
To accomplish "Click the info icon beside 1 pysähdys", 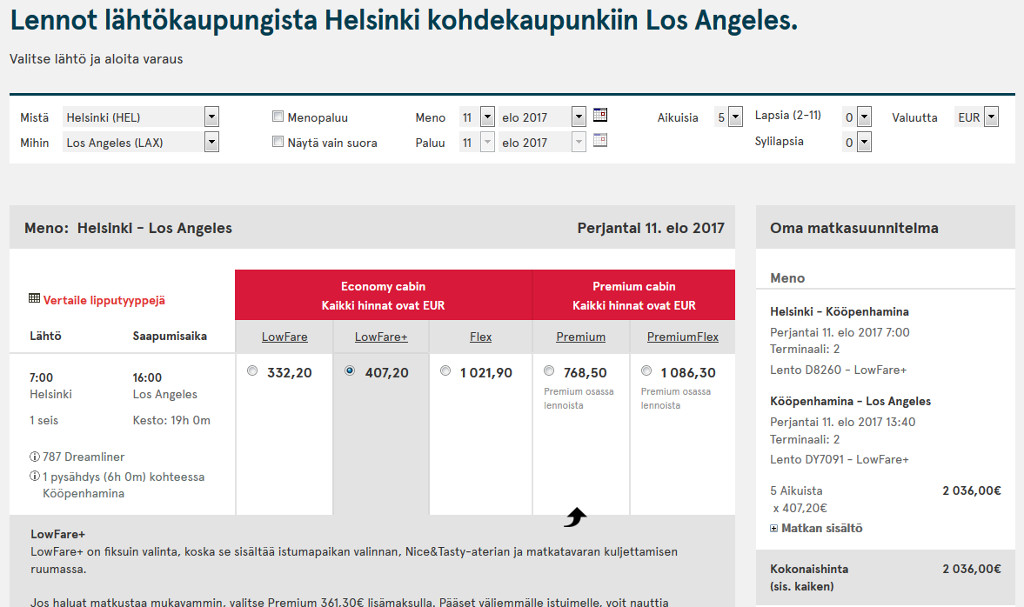I will tap(35, 477).
